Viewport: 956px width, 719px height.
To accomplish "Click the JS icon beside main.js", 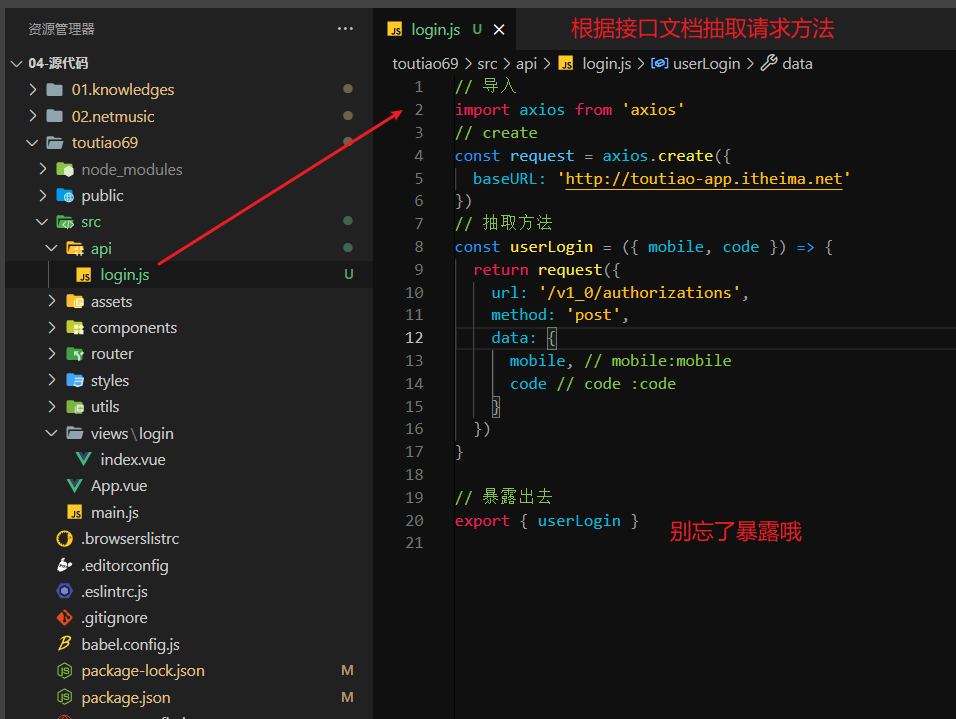I will 74,512.
